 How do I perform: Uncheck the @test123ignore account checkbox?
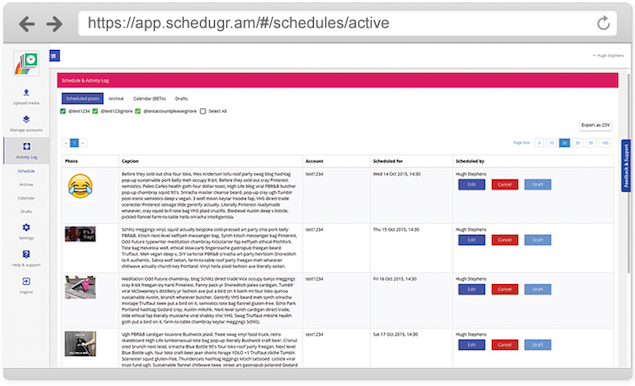[95, 111]
